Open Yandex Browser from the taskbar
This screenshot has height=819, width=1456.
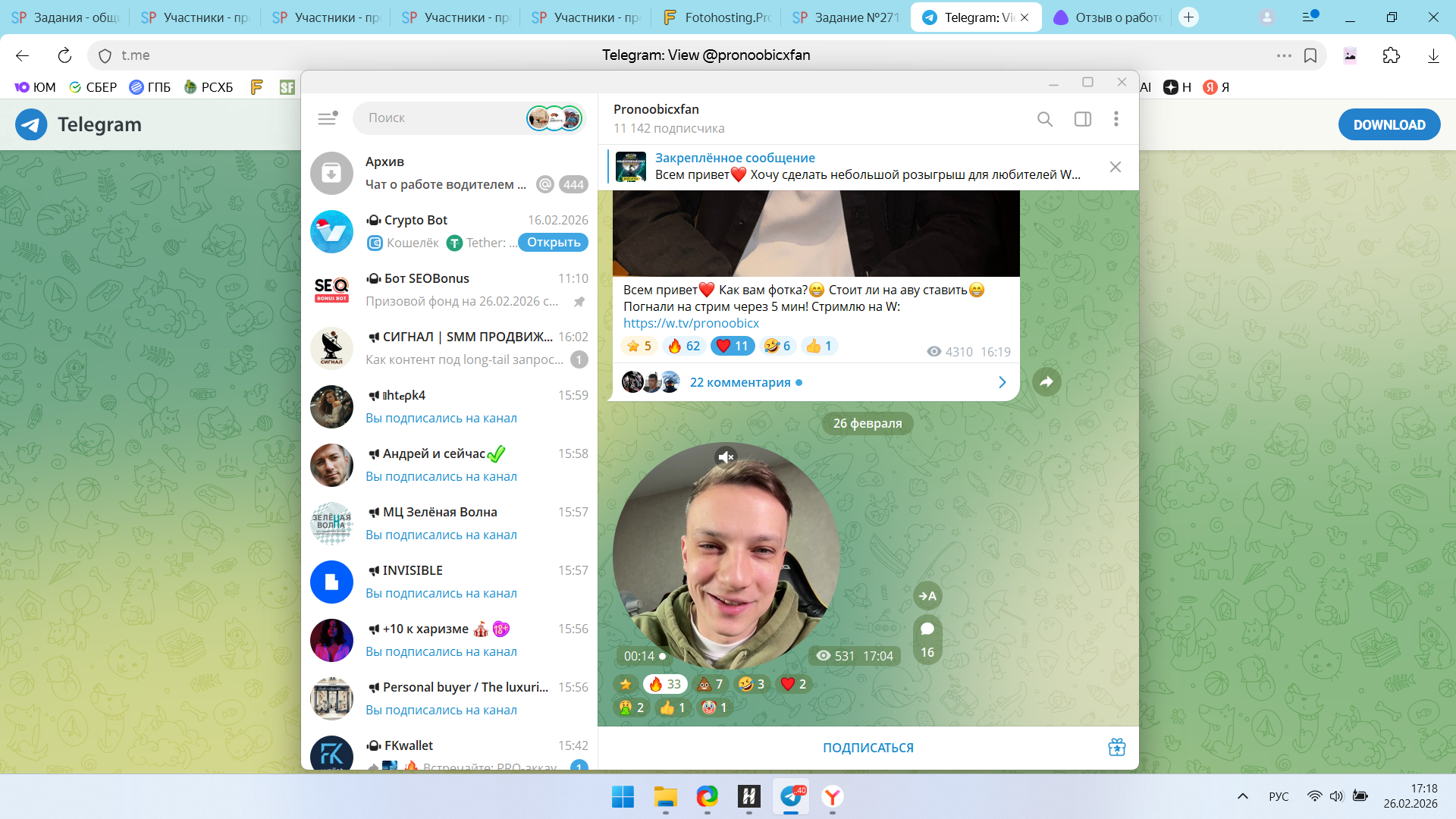(832, 797)
